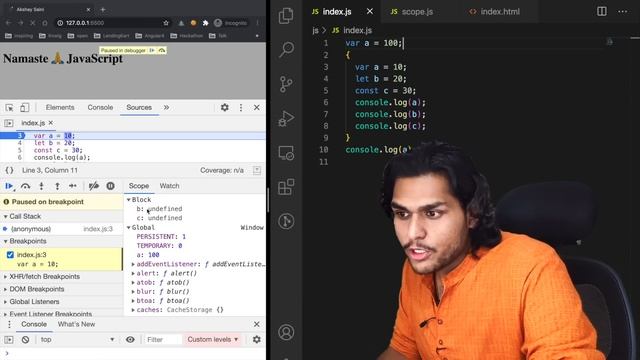Close the DevTools console drawer
The width and height of the screenshot is (640, 360).
point(256,324)
